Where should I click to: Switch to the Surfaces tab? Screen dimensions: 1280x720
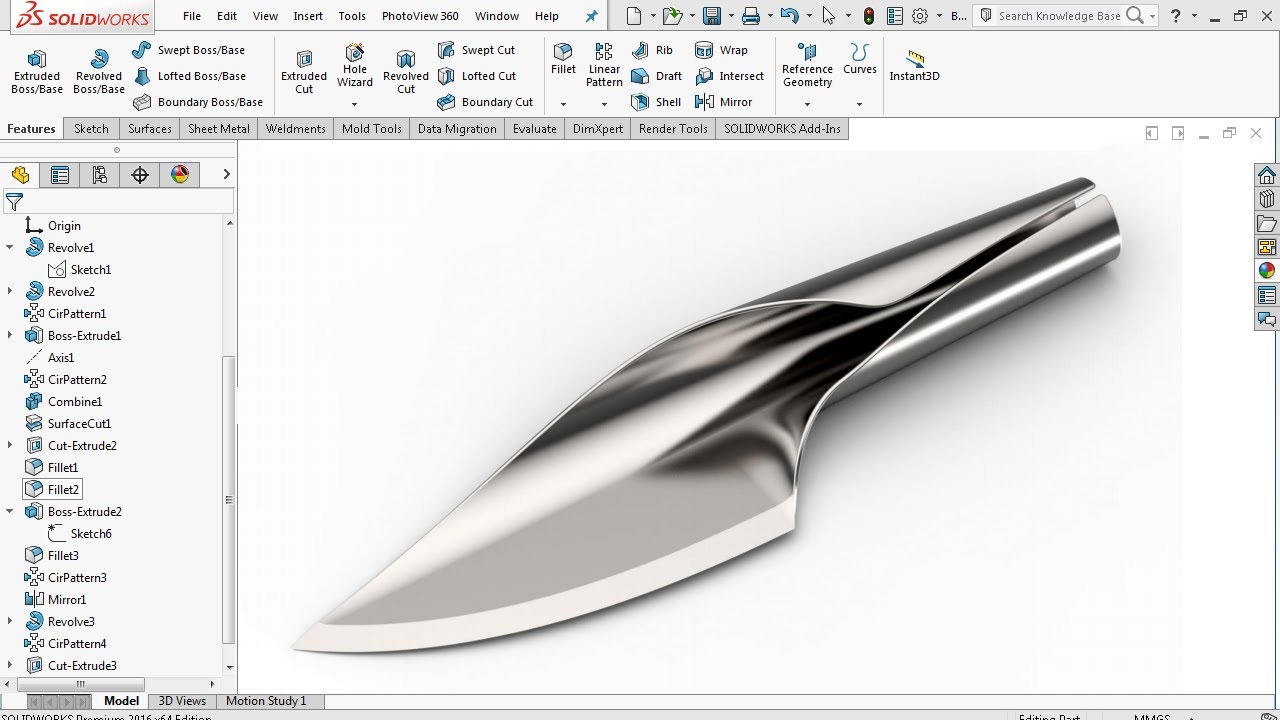click(150, 129)
